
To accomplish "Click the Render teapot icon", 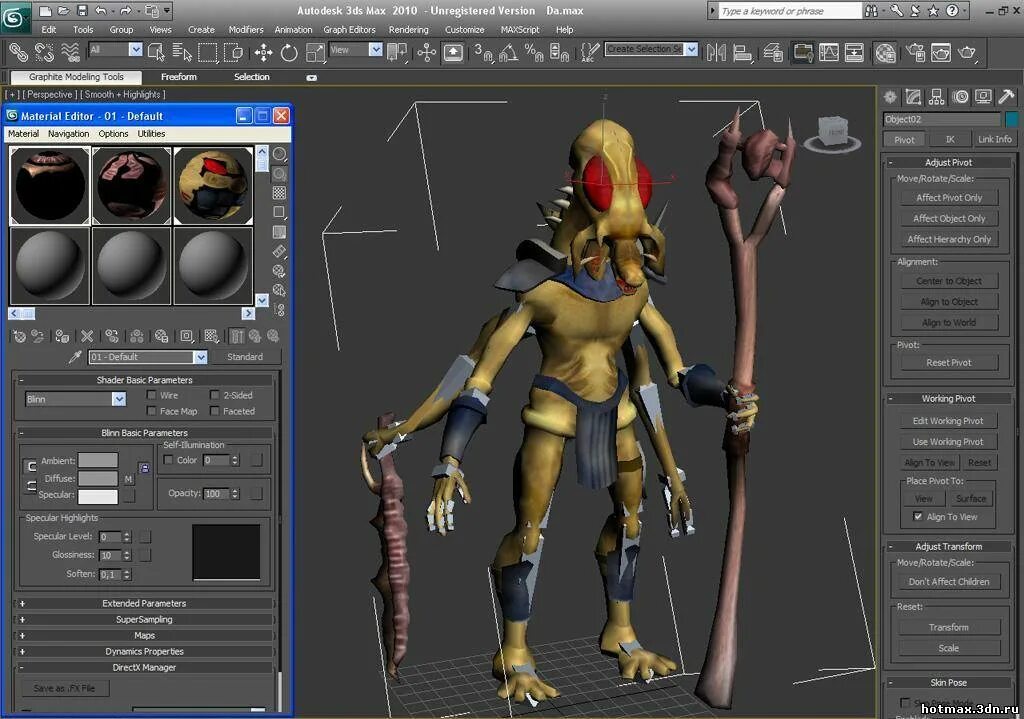I will pos(967,53).
